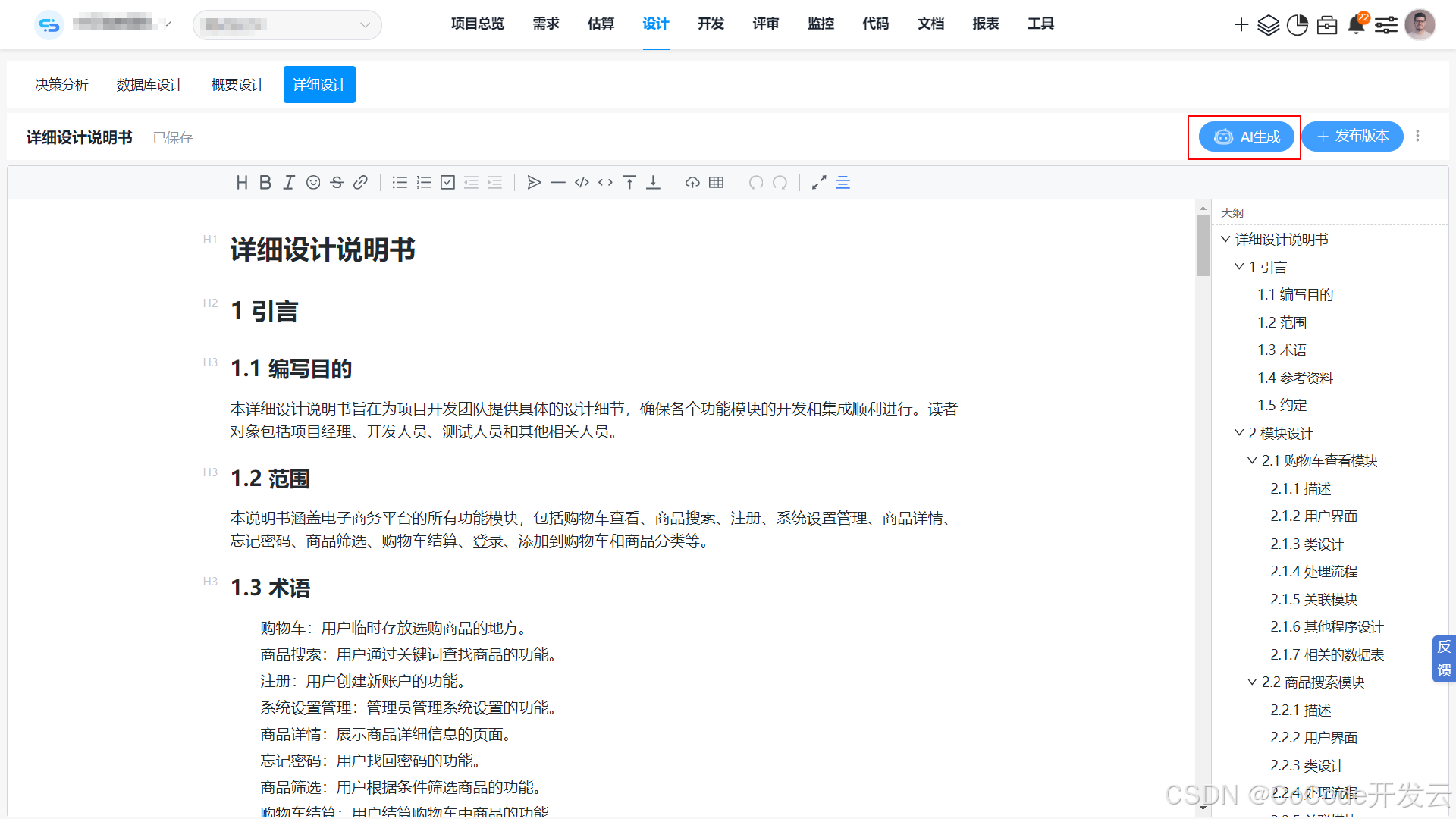Screen dimensions: 1456x819
Task: Insert a table into the document
Action: click(715, 182)
